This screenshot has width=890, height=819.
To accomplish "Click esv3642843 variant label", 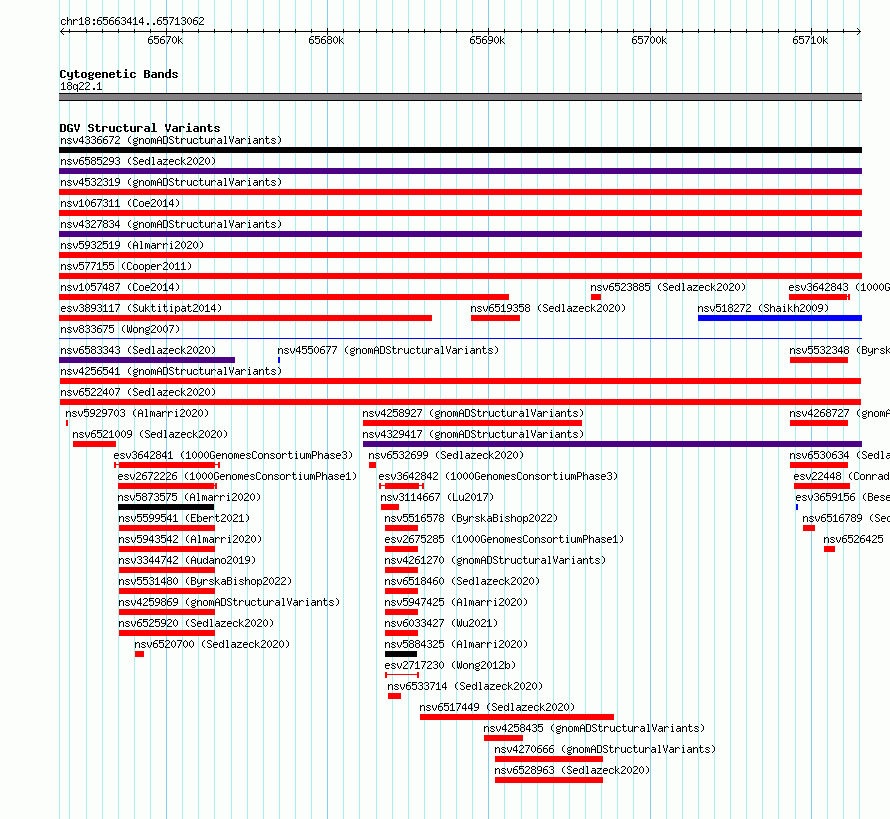I will [x=839, y=287].
